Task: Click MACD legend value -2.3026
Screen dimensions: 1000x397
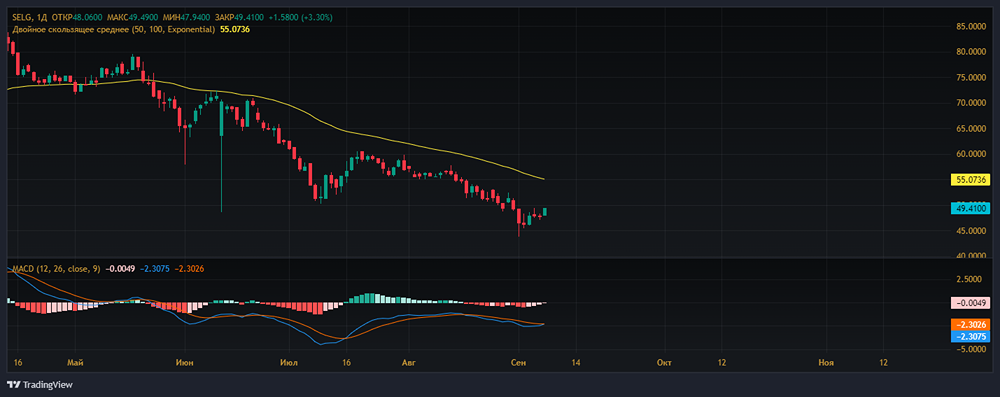Action: click(189, 269)
